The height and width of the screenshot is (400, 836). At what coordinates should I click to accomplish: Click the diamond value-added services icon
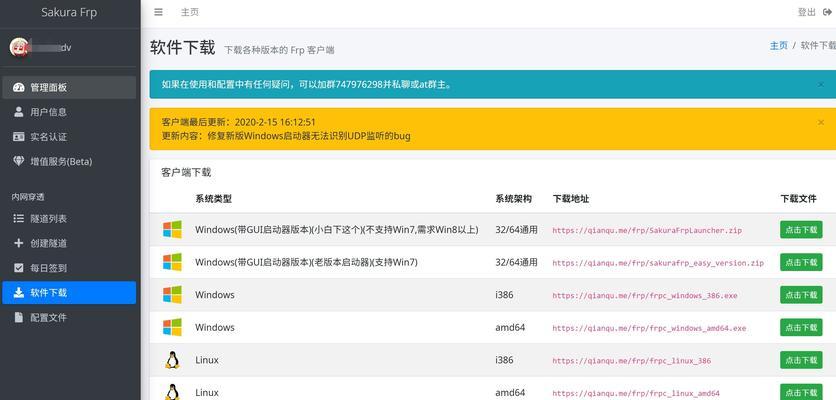(x=19, y=161)
